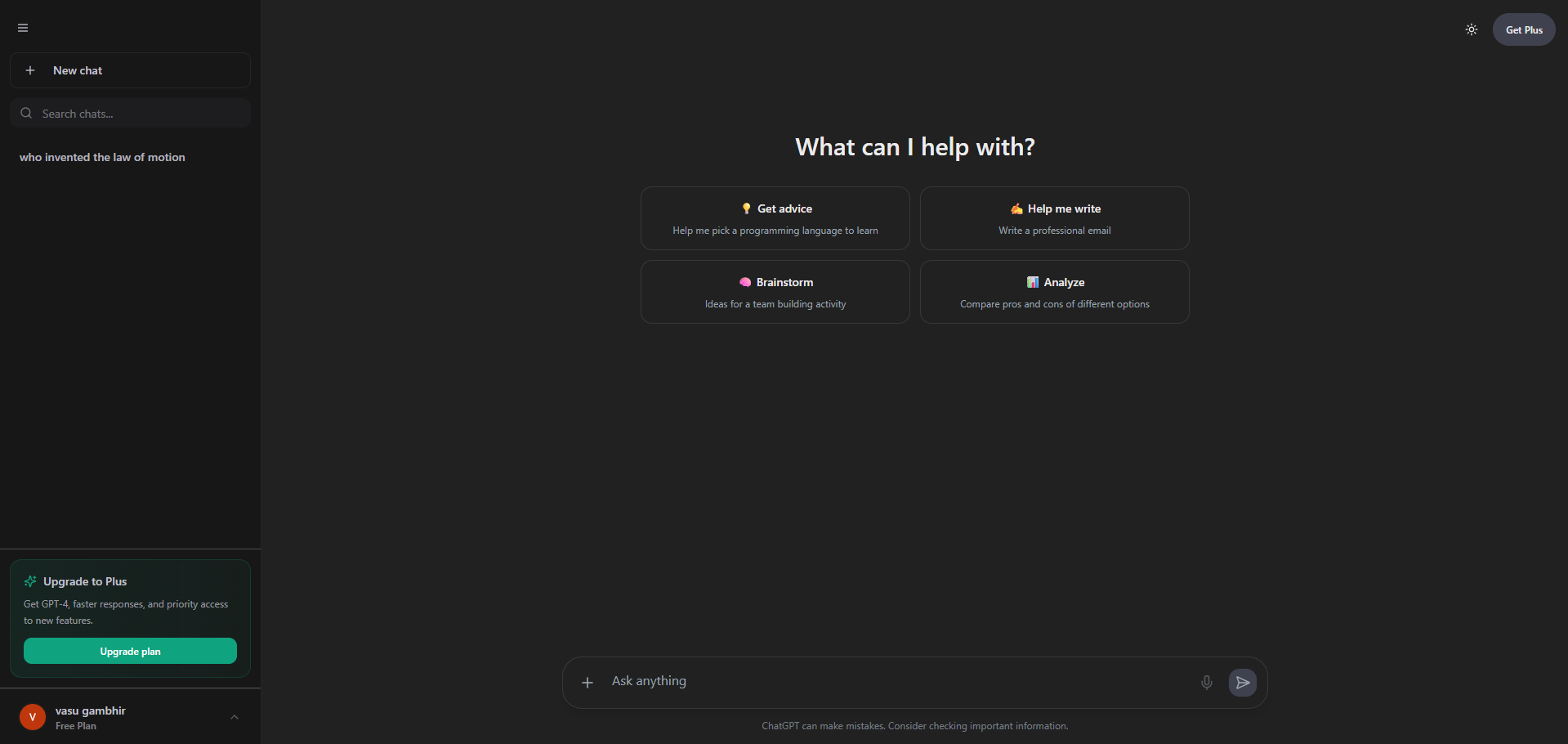Expand the account menu chevron
1568x744 pixels.
click(235, 717)
